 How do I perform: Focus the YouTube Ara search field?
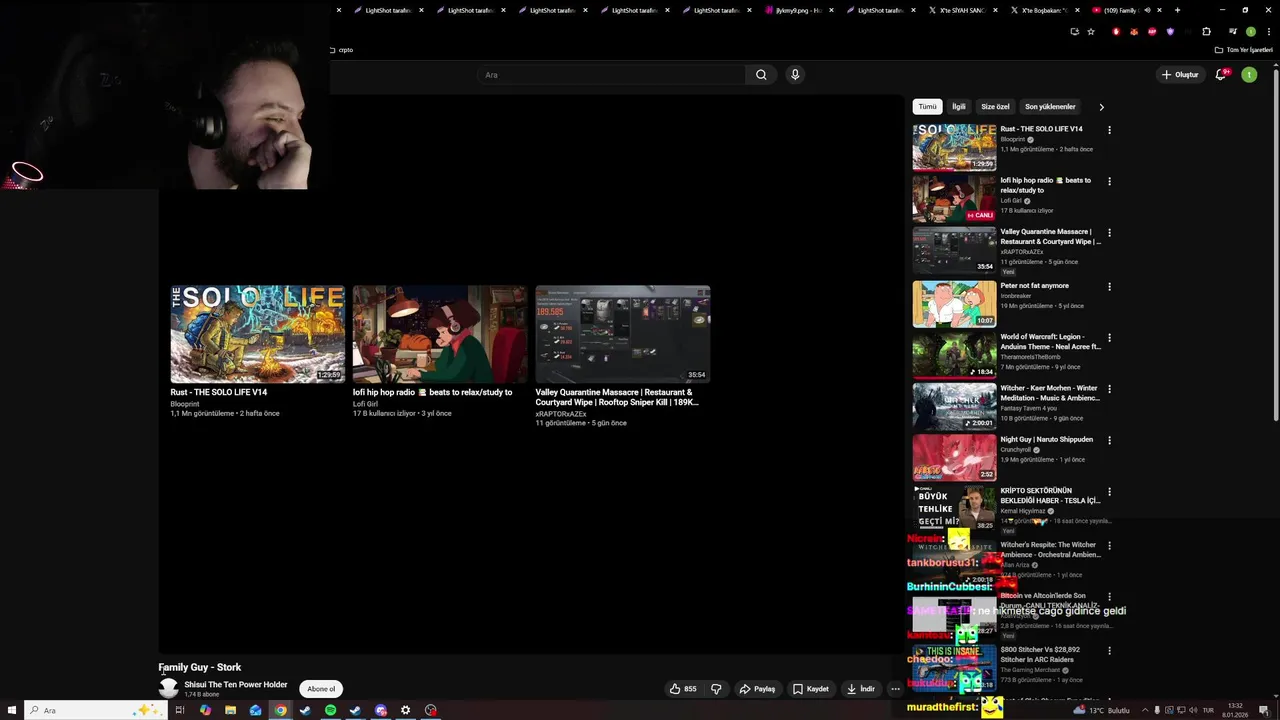[x=611, y=75]
